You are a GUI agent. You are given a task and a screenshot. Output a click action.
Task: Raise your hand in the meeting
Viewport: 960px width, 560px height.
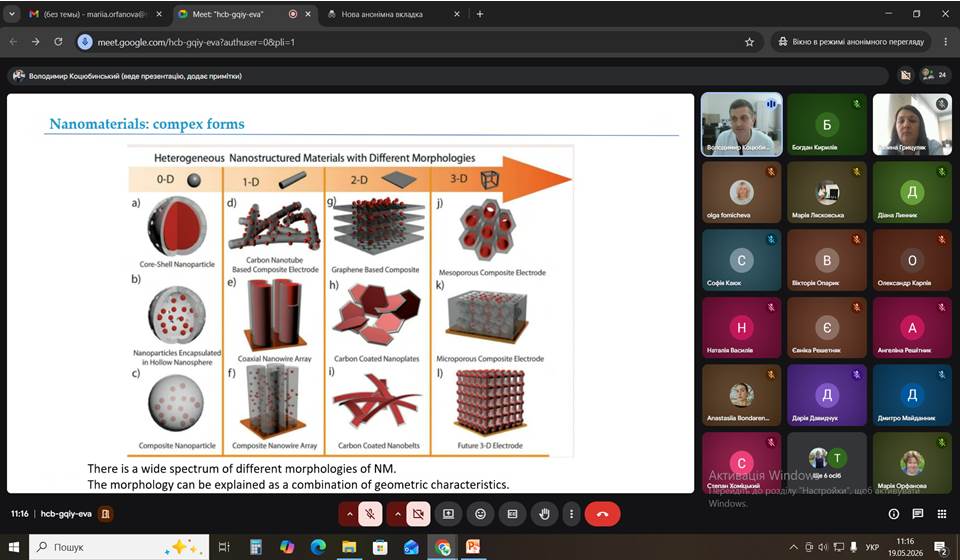click(544, 514)
